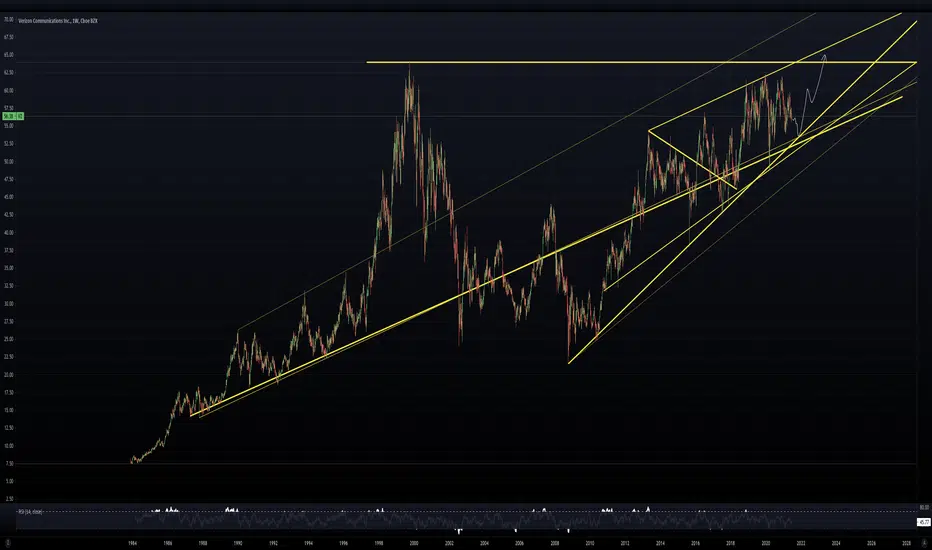Click the green current price label on price axis
Image resolution: width=932 pixels, height=550 pixels.
12,117
